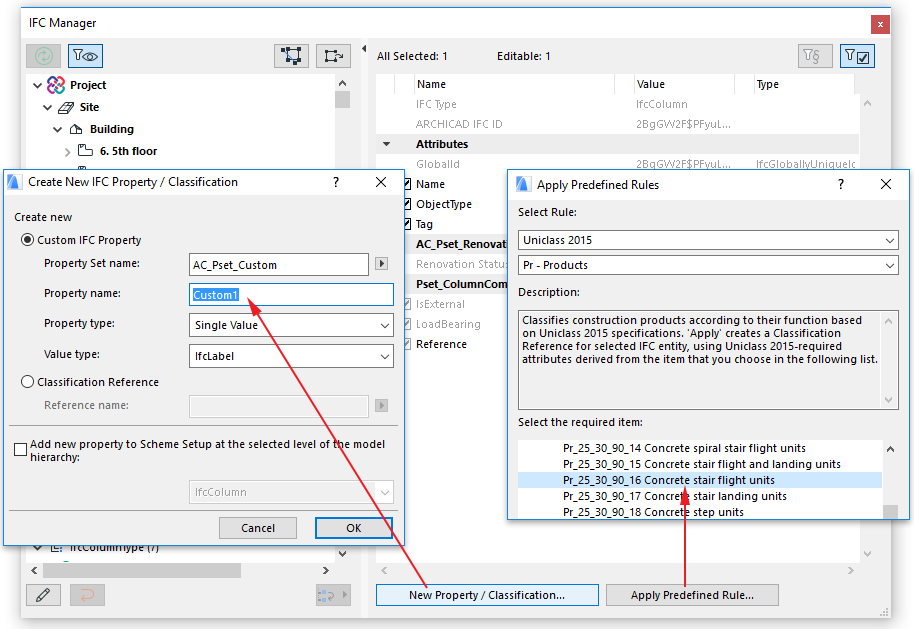The width and height of the screenshot is (914, 629).
Task: Select Pr_25_30_90_17 Concrete stair landing units
Action: point(674,496)
